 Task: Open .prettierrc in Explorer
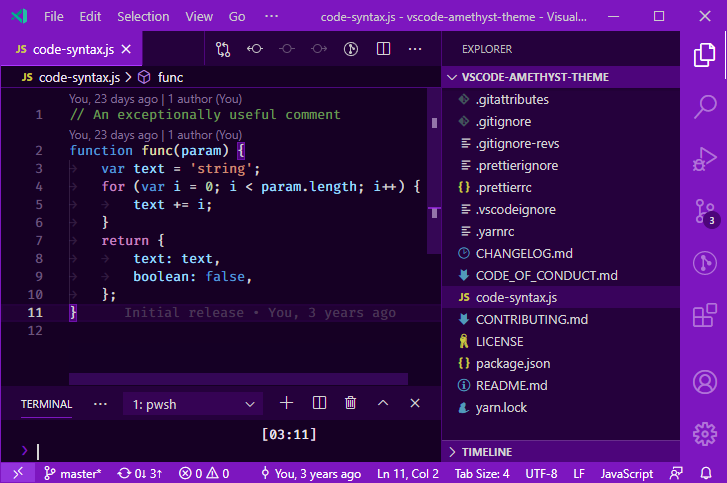[x=561, y=187]
